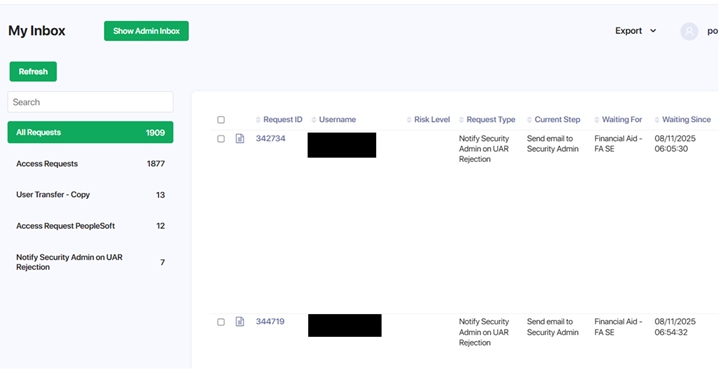The image size is (720, 384).
Task: Click the Request Type column header text
Action: (491, 119)
